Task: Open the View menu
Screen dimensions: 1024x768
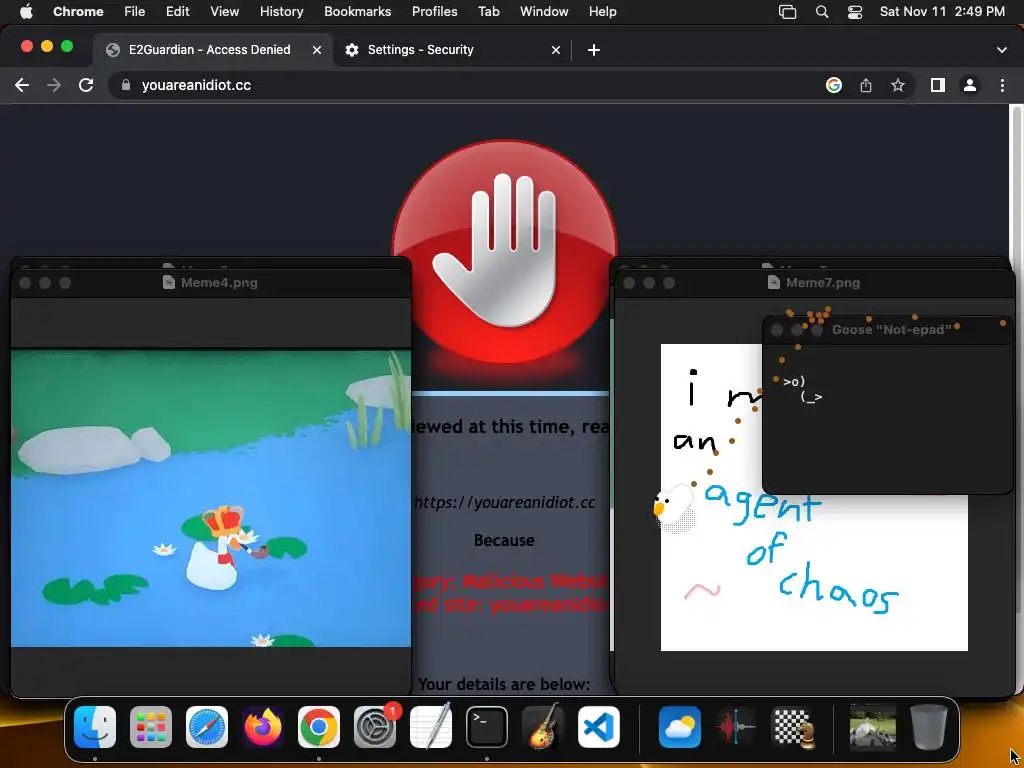Action: pos(225,12)
